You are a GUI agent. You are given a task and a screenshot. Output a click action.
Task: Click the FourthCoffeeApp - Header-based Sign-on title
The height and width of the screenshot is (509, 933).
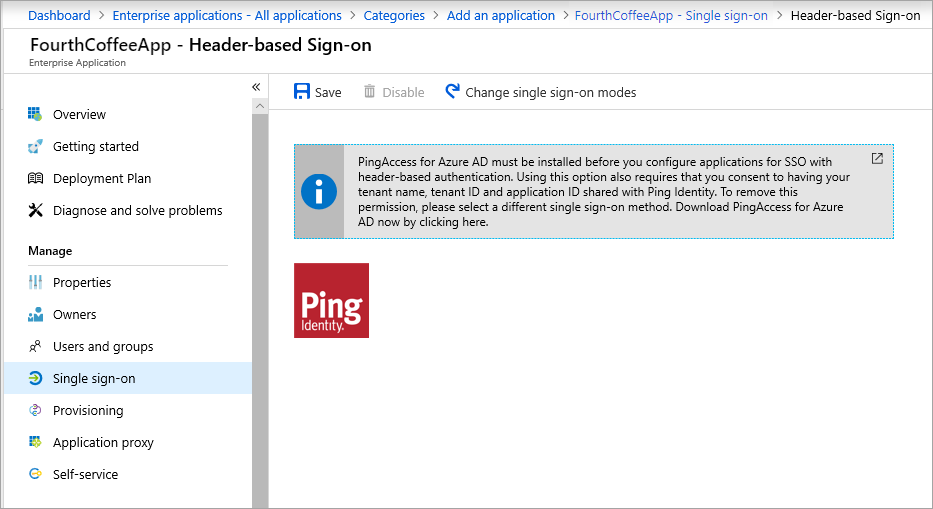201,45
